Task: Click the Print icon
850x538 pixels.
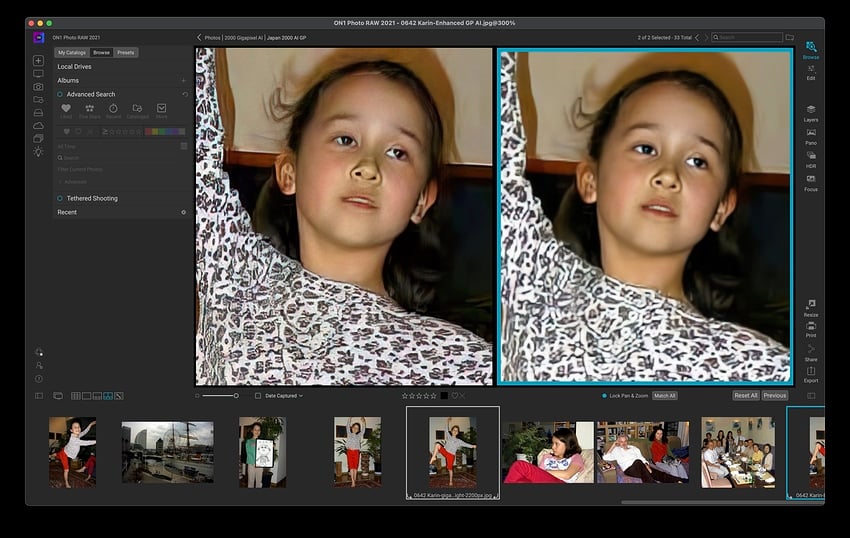Action: pos(811,326)
